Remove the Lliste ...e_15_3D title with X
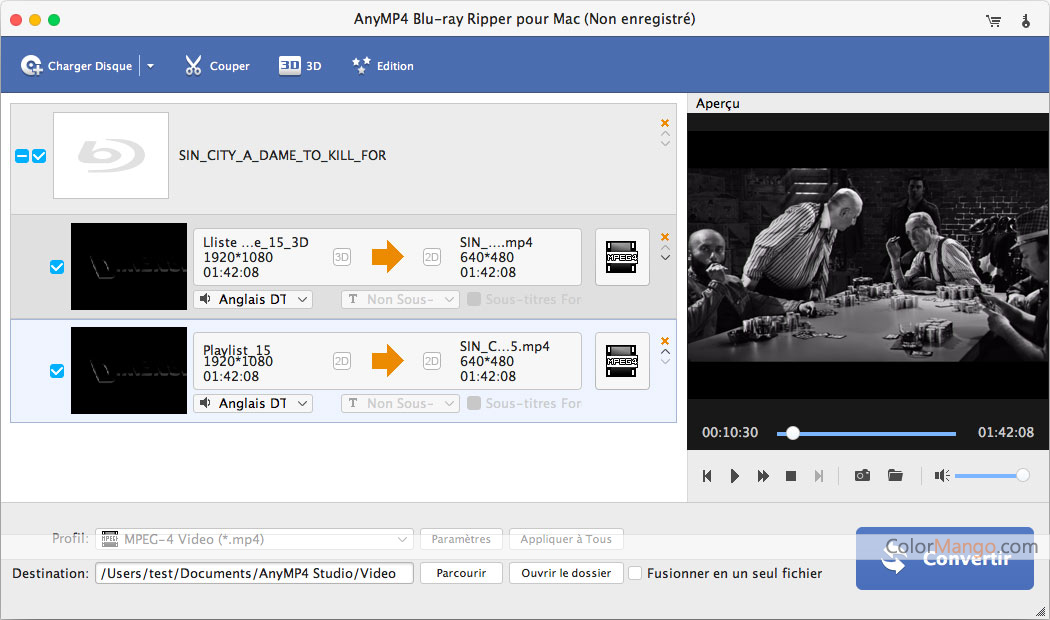The image size is (1050, 620). click(x=665, y=237)
